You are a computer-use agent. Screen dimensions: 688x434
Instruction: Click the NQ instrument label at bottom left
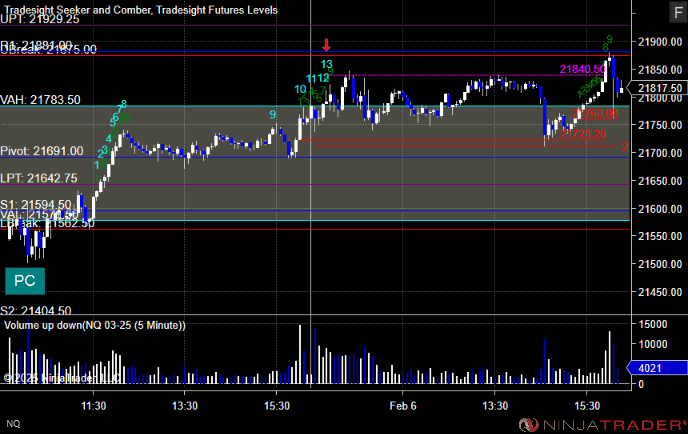click(x=13, y=424)
